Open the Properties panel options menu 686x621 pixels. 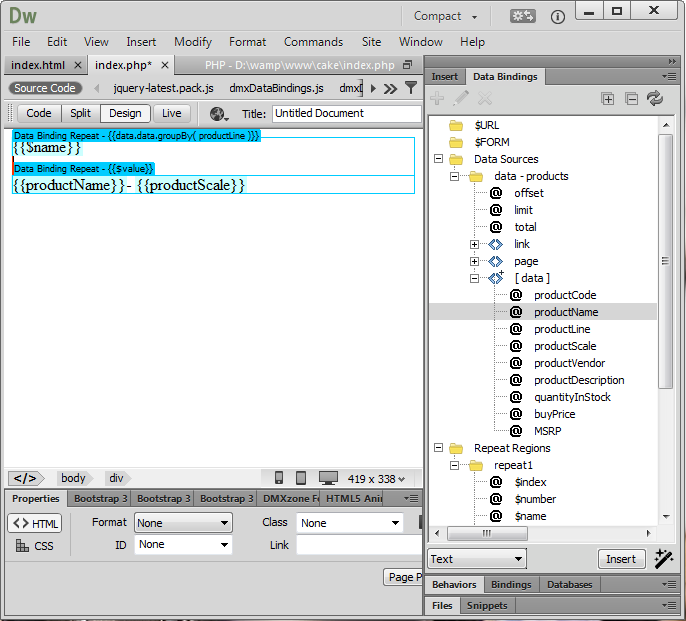click(x=411, y=498)
